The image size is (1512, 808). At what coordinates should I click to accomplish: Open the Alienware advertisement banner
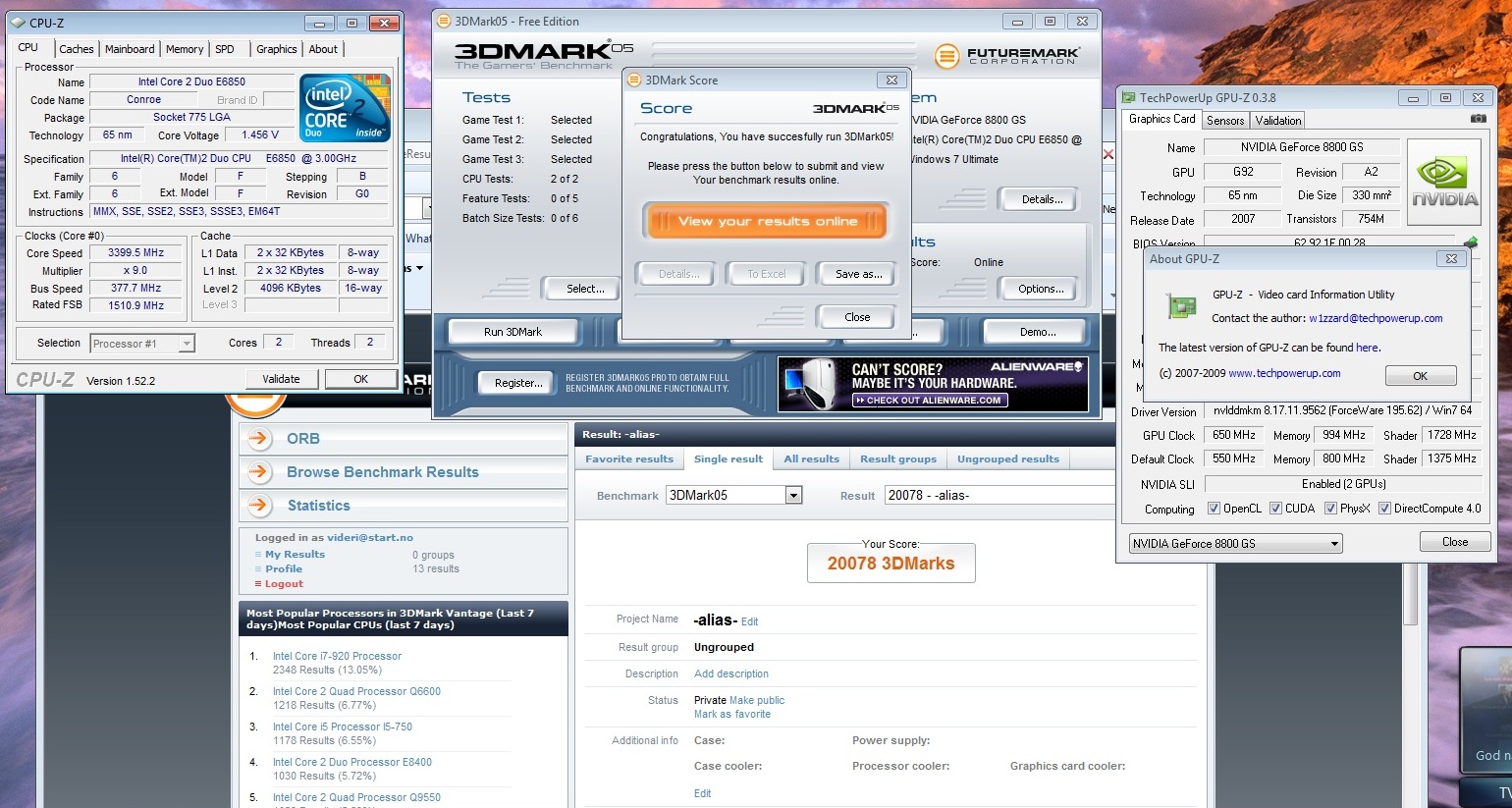[933, 384]
